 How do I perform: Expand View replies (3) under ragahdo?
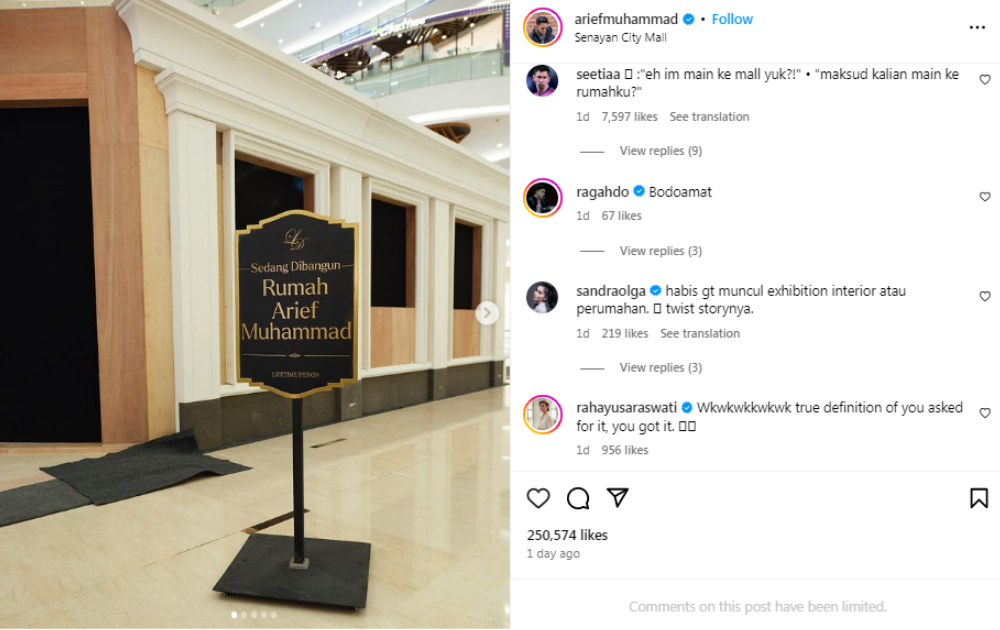coord(661,251)
